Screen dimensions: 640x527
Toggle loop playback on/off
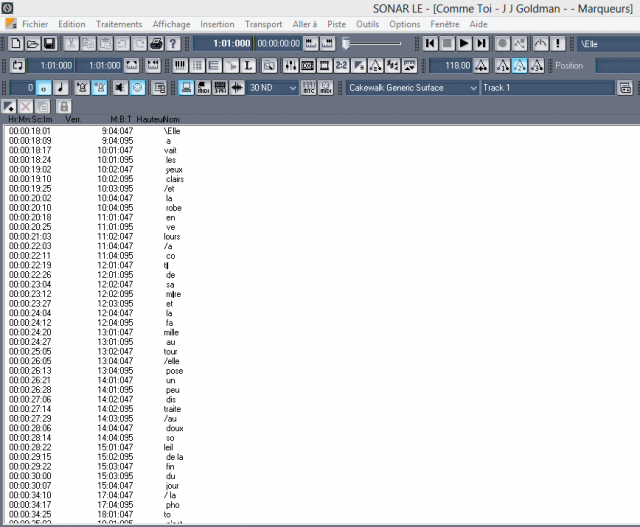coord(18,65)
